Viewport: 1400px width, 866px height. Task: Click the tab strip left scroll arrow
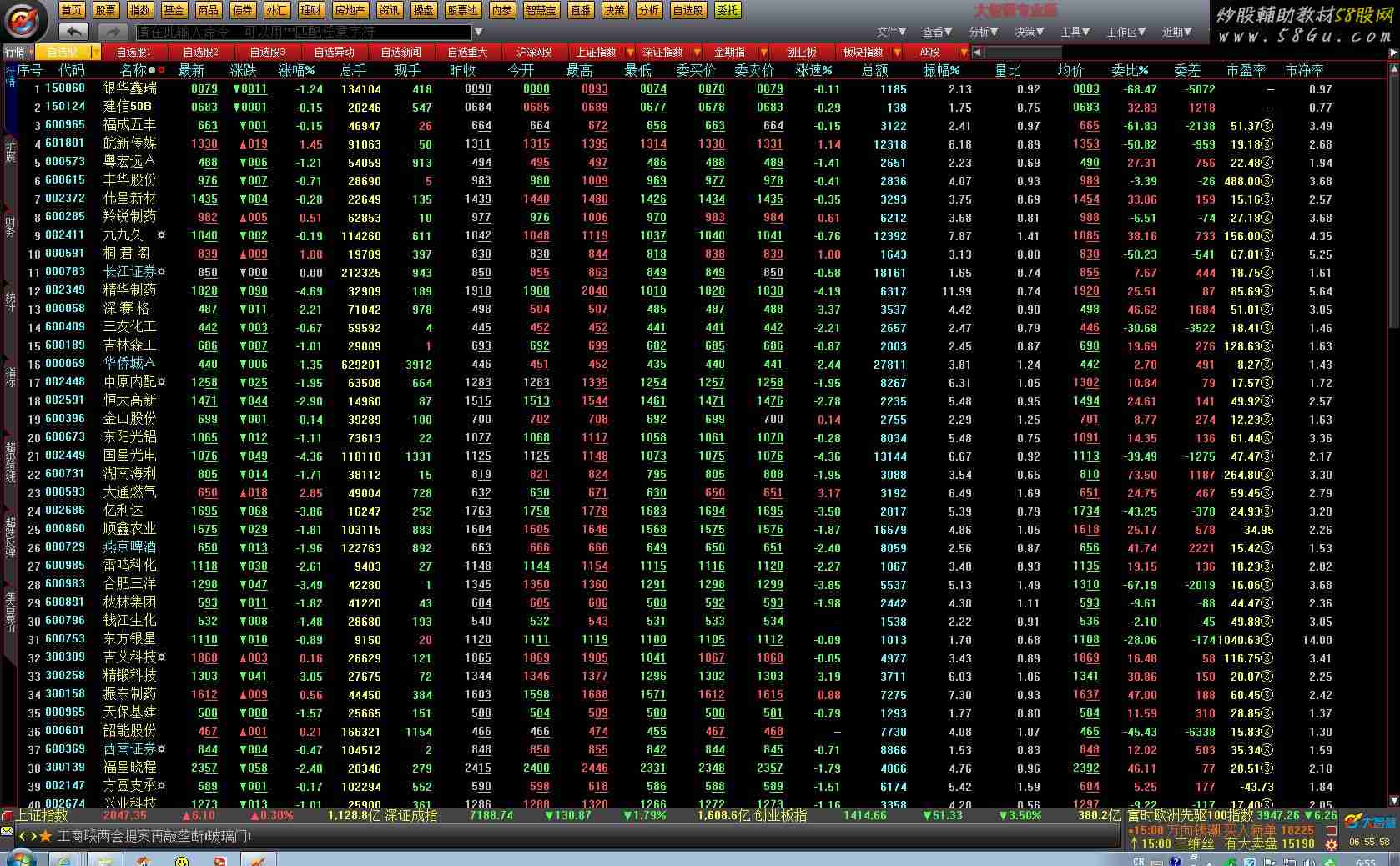(x=977, y=52)
